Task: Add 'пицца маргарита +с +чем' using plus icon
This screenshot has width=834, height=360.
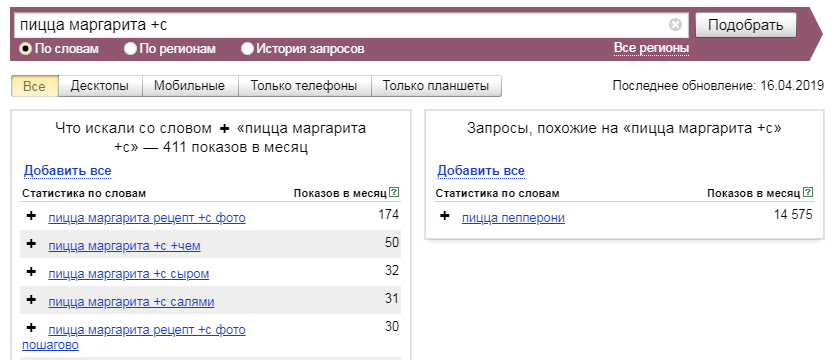Action: point(31,244)
